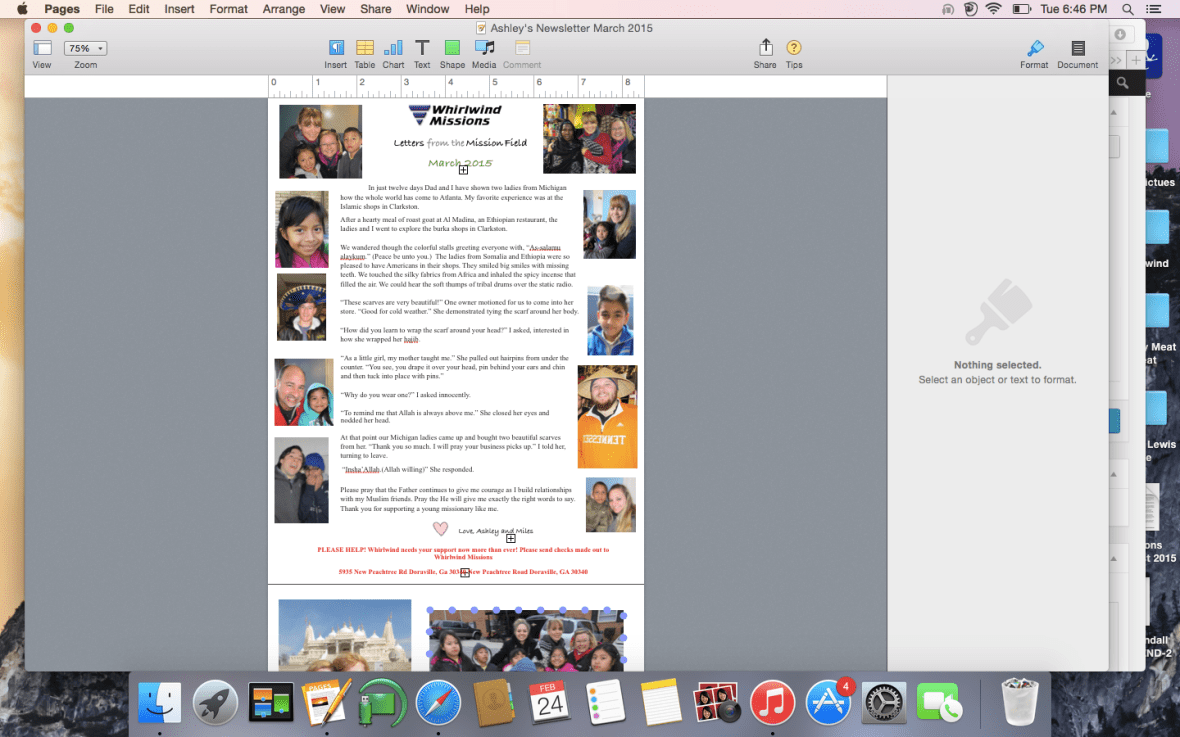1180x737 pixels.
Task: Open the zoom level dropdown showing 75%
Action: click(x=85, y=47)
